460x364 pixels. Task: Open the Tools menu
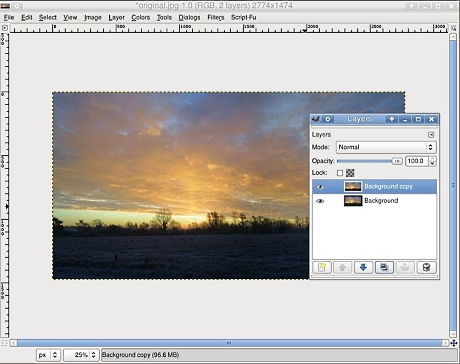[164, 17]
